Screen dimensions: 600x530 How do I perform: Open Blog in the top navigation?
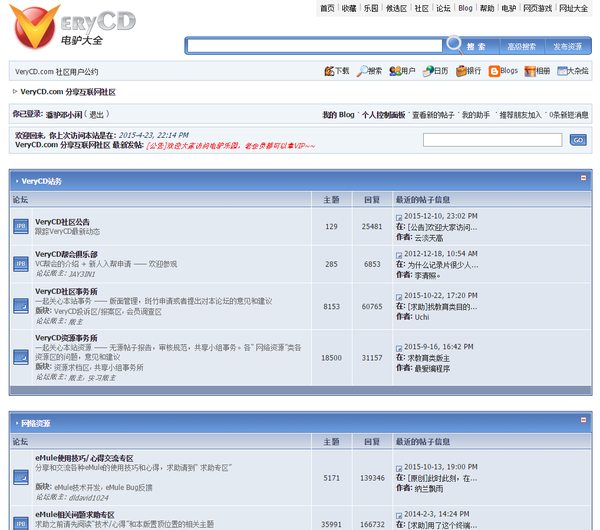tap(465, 8)
